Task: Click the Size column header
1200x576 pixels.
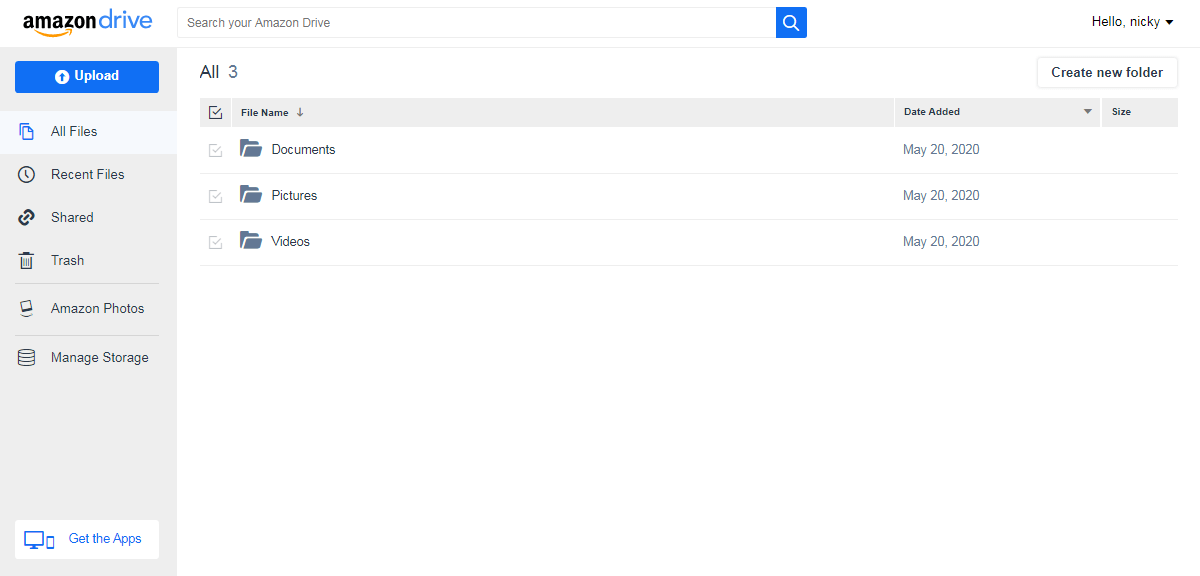Action: (x=1121, y=112)
